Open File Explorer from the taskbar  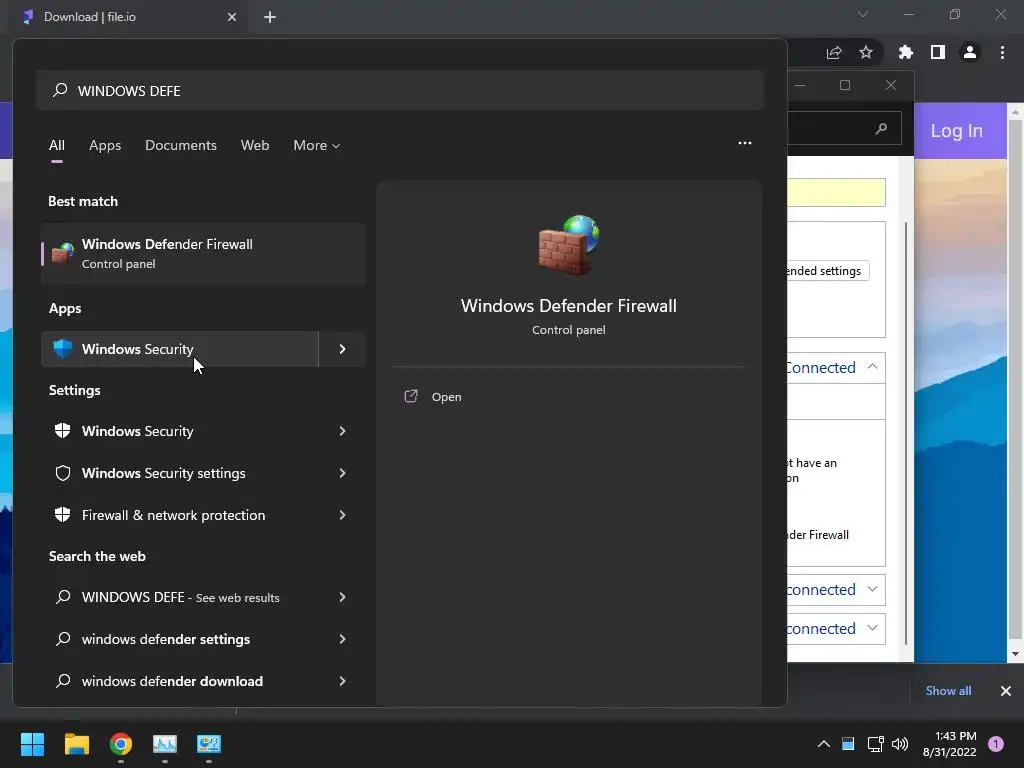click(x=76, y=744)
